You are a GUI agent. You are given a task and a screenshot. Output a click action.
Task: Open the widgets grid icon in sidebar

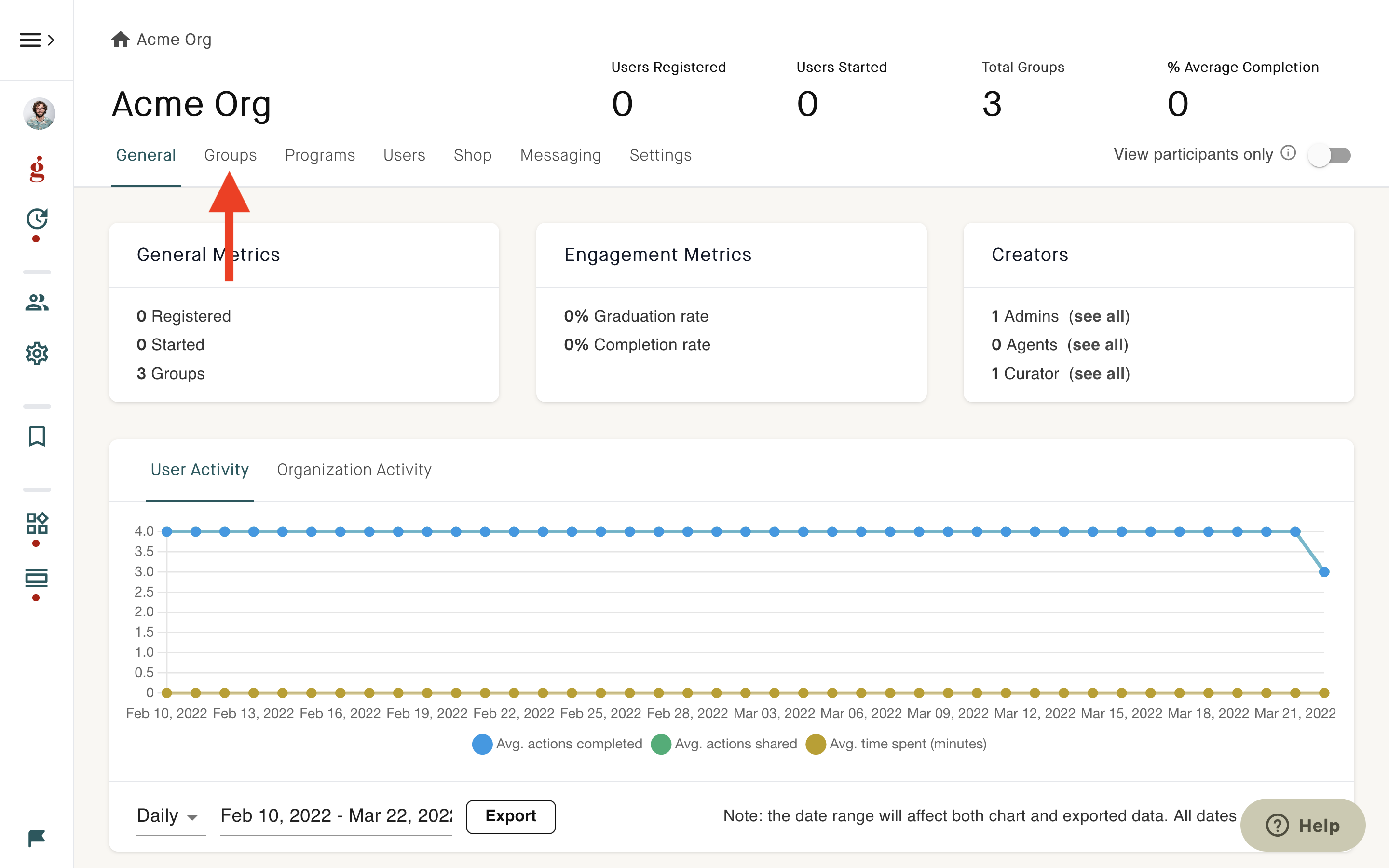pos(37,524)
